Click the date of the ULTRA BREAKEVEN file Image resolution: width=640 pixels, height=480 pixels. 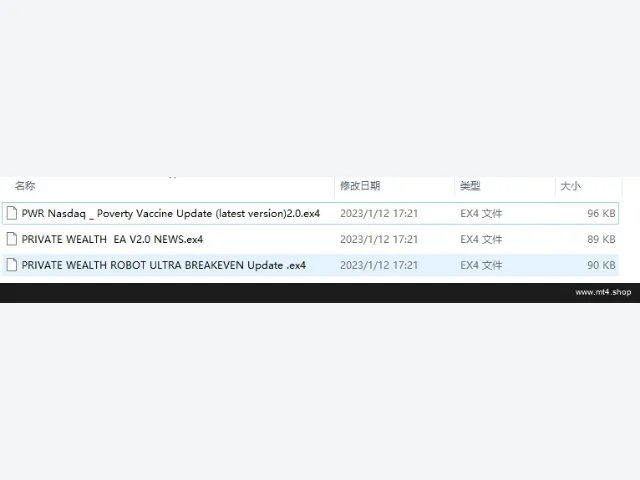click(x=379, y=265)
